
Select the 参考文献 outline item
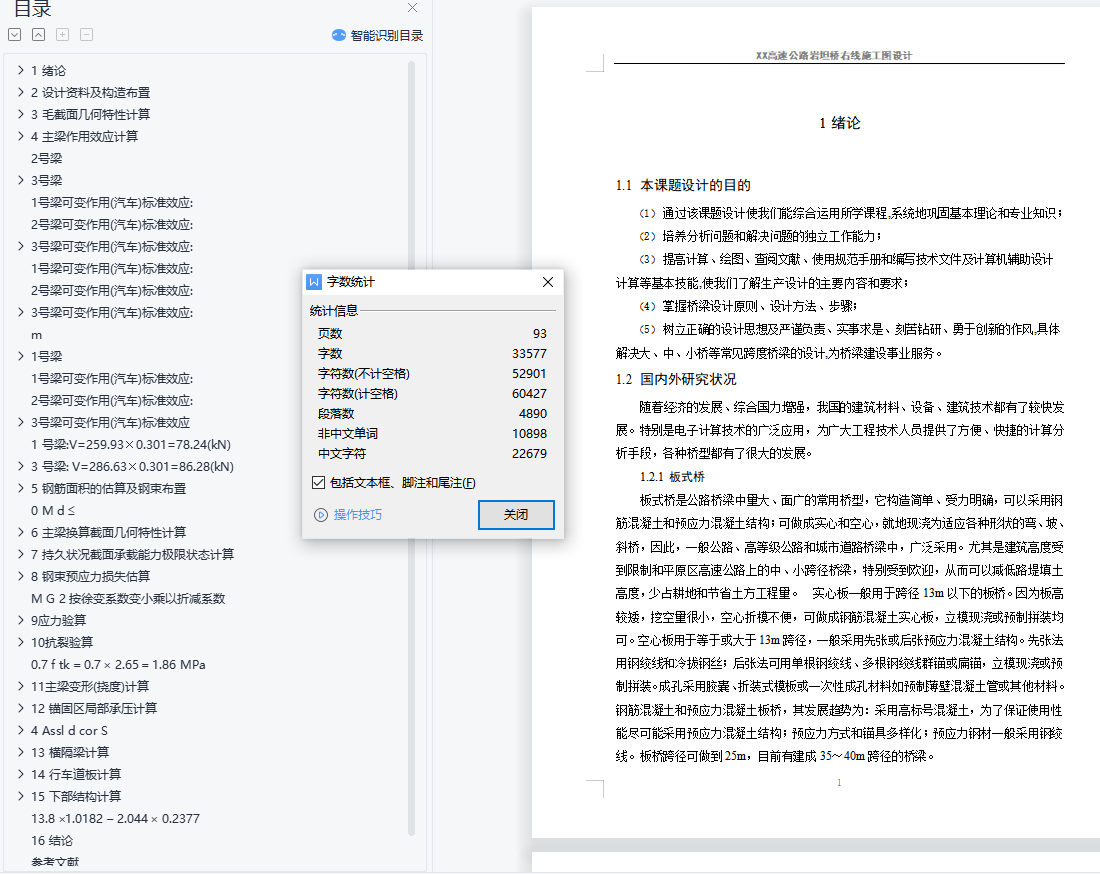click(x=55, y=862)
